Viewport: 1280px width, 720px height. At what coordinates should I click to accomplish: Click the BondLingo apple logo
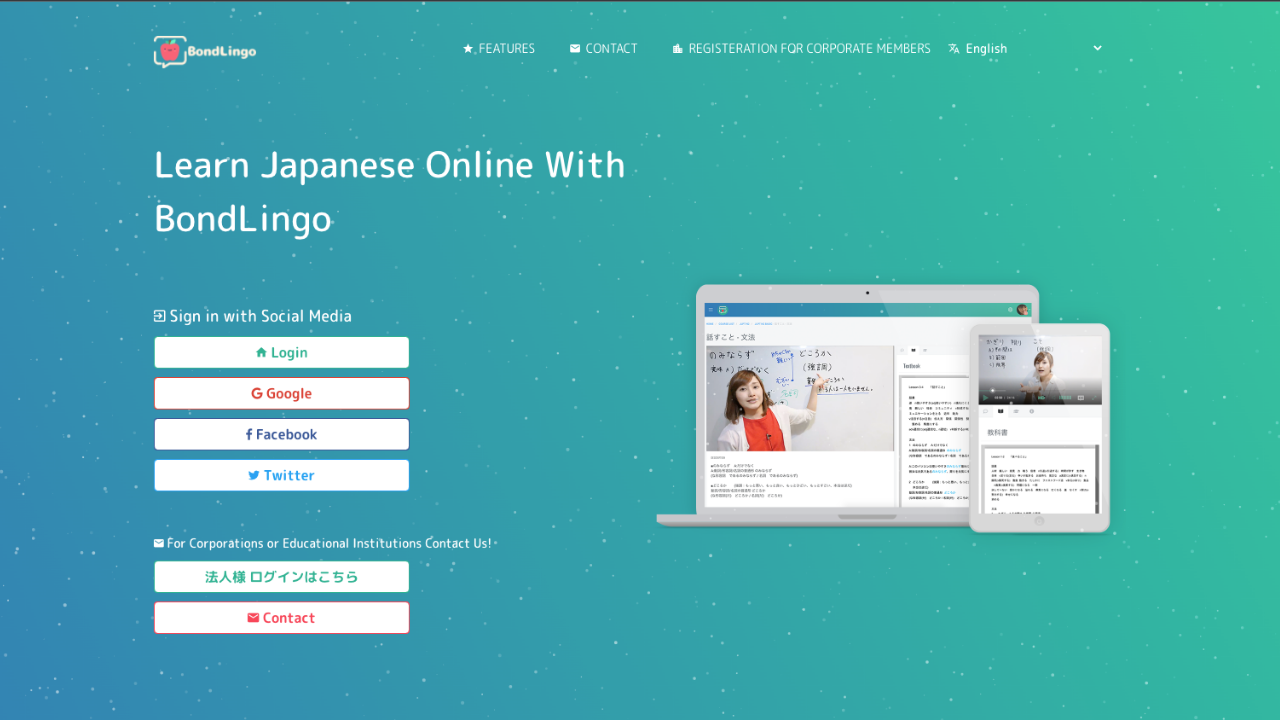tap(170, 50)
